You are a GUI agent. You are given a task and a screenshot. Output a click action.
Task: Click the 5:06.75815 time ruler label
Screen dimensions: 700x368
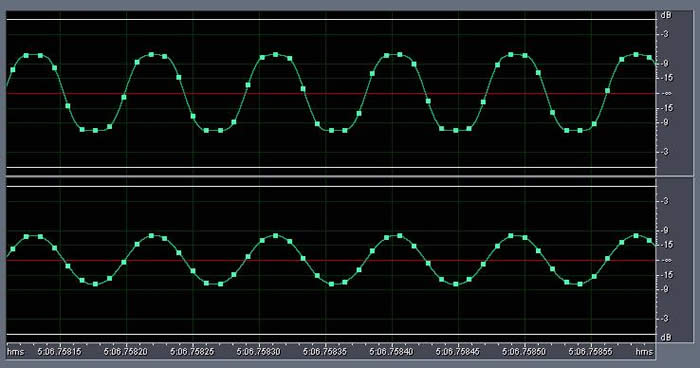pyautogui.click(x=59, y=352)
